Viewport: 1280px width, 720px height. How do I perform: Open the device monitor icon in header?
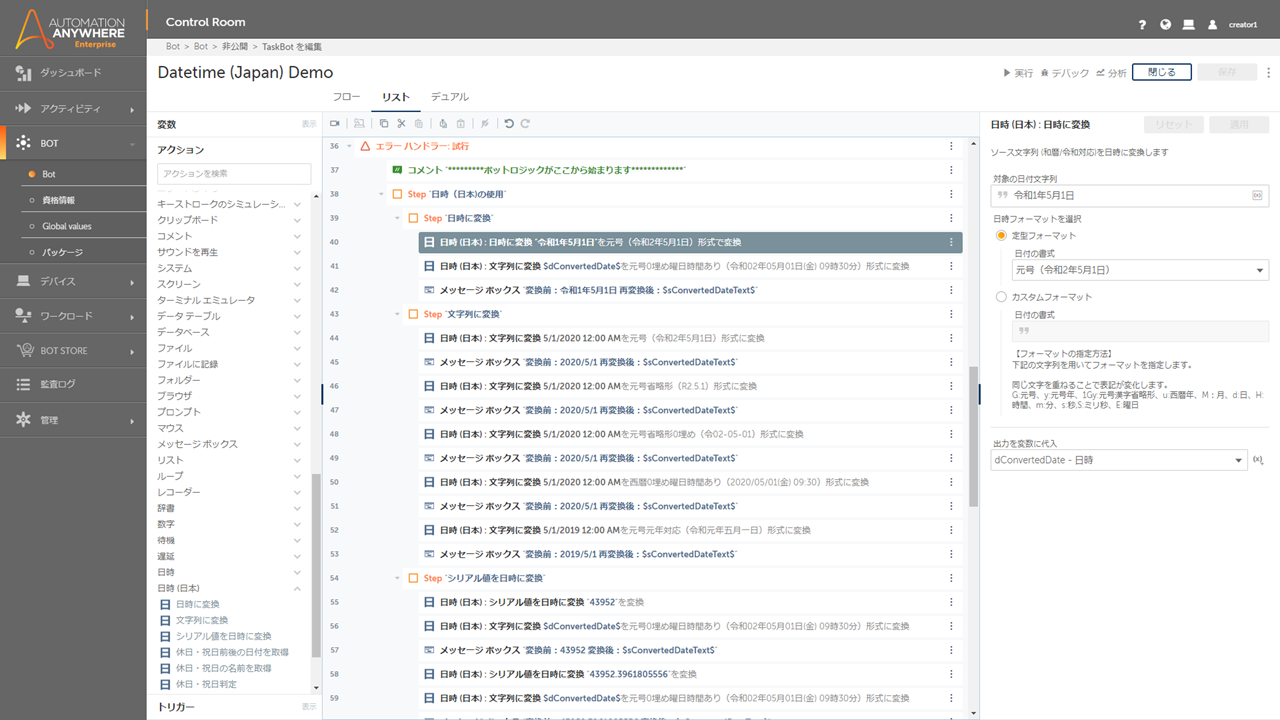click(x=1188, y=24)
